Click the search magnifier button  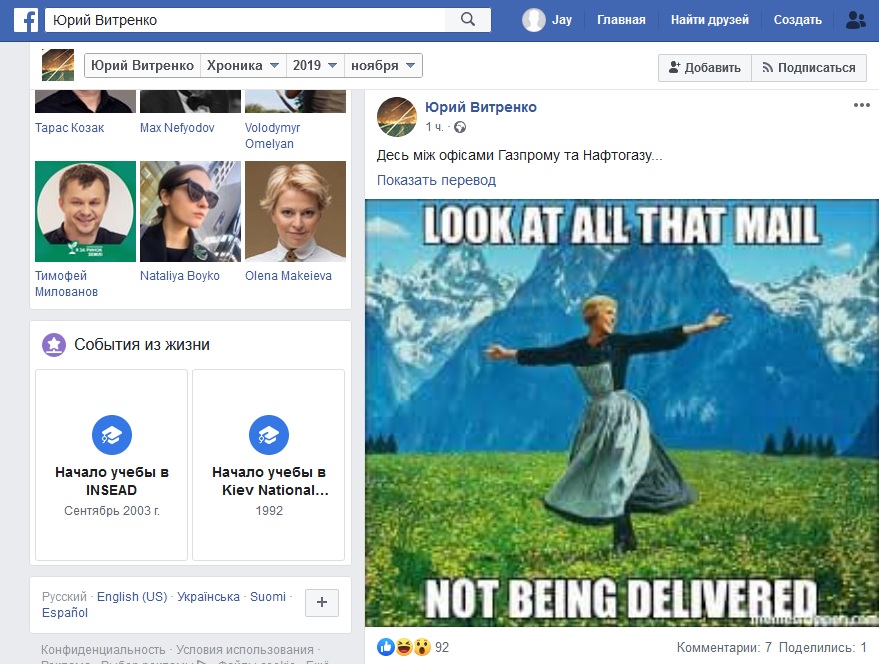pyautogui.click(x=468, y=20)
